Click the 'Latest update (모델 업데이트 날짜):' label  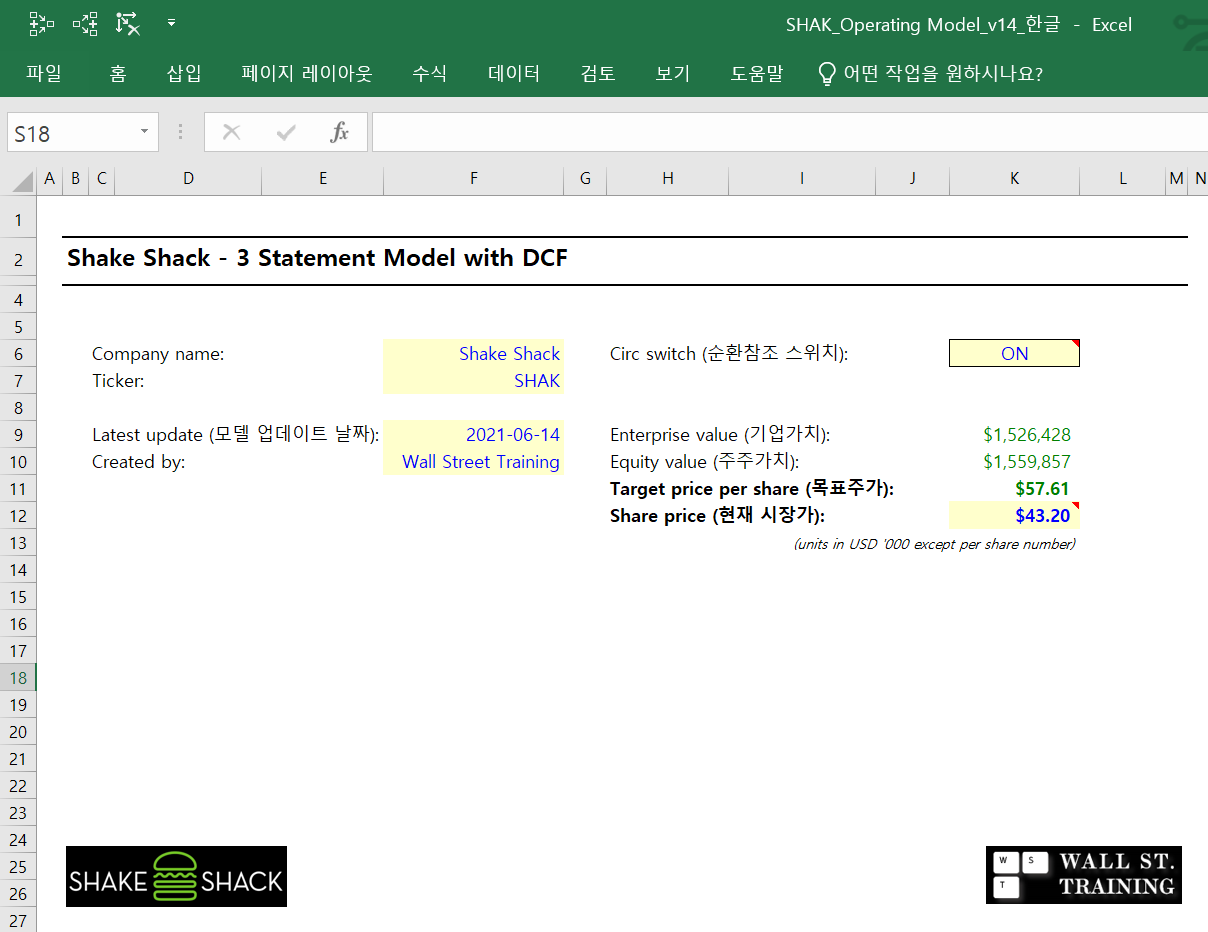click(x=235, y=435)
